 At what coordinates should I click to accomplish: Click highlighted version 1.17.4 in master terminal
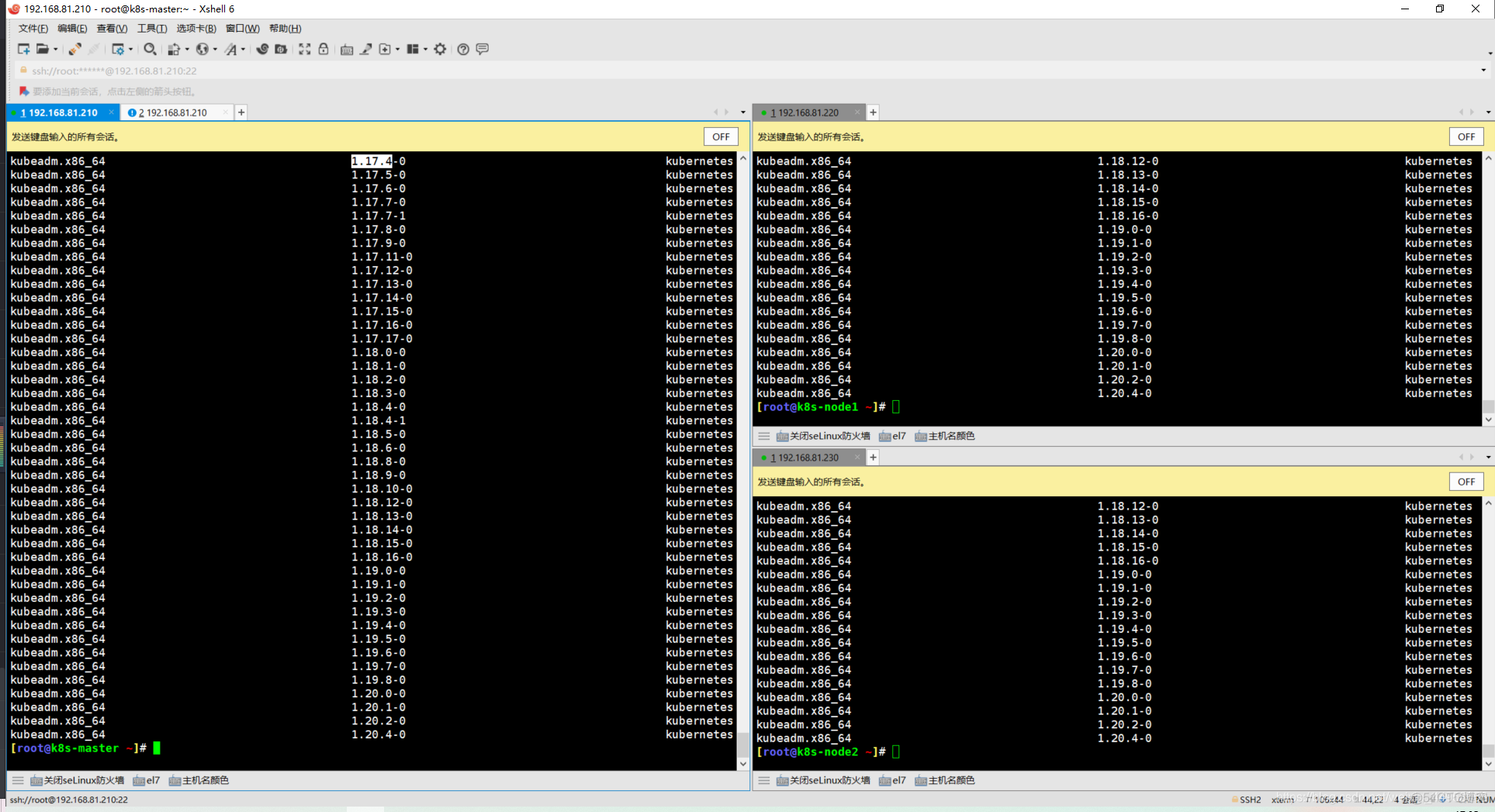coord(372,161)
